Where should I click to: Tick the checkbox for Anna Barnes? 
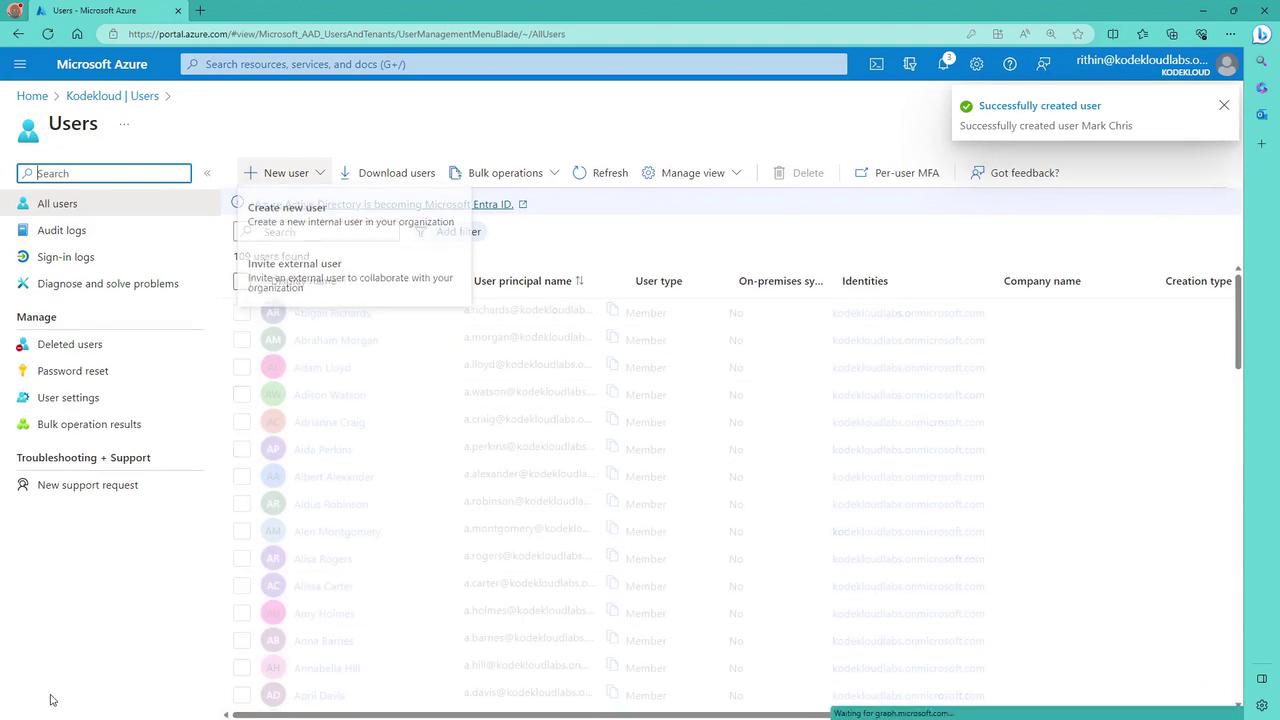coord(242,640)
